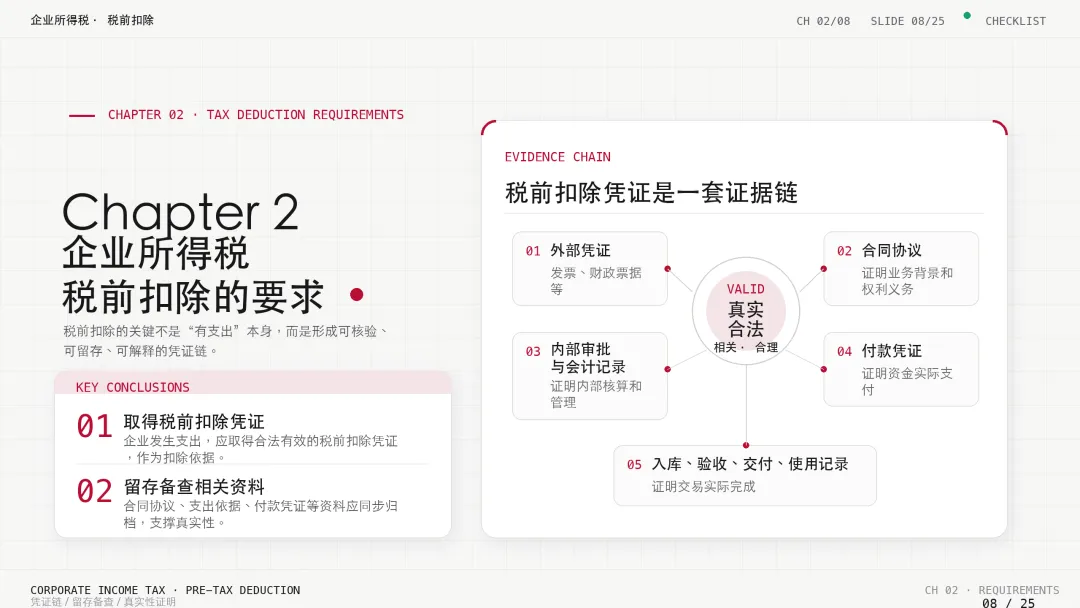Select the 04 付款凭证 card

click(x=901, y=369)
